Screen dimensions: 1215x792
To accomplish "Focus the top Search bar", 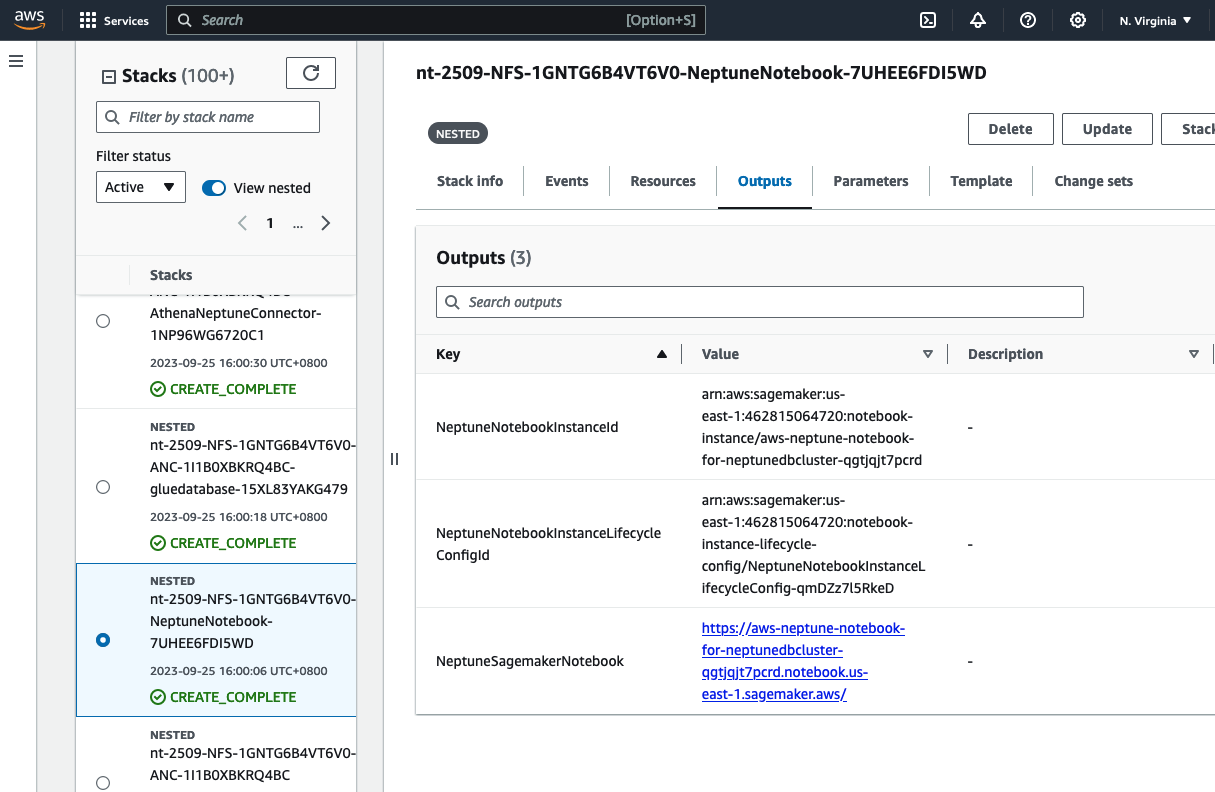I will pyautogui.click(x=436, y=20).
